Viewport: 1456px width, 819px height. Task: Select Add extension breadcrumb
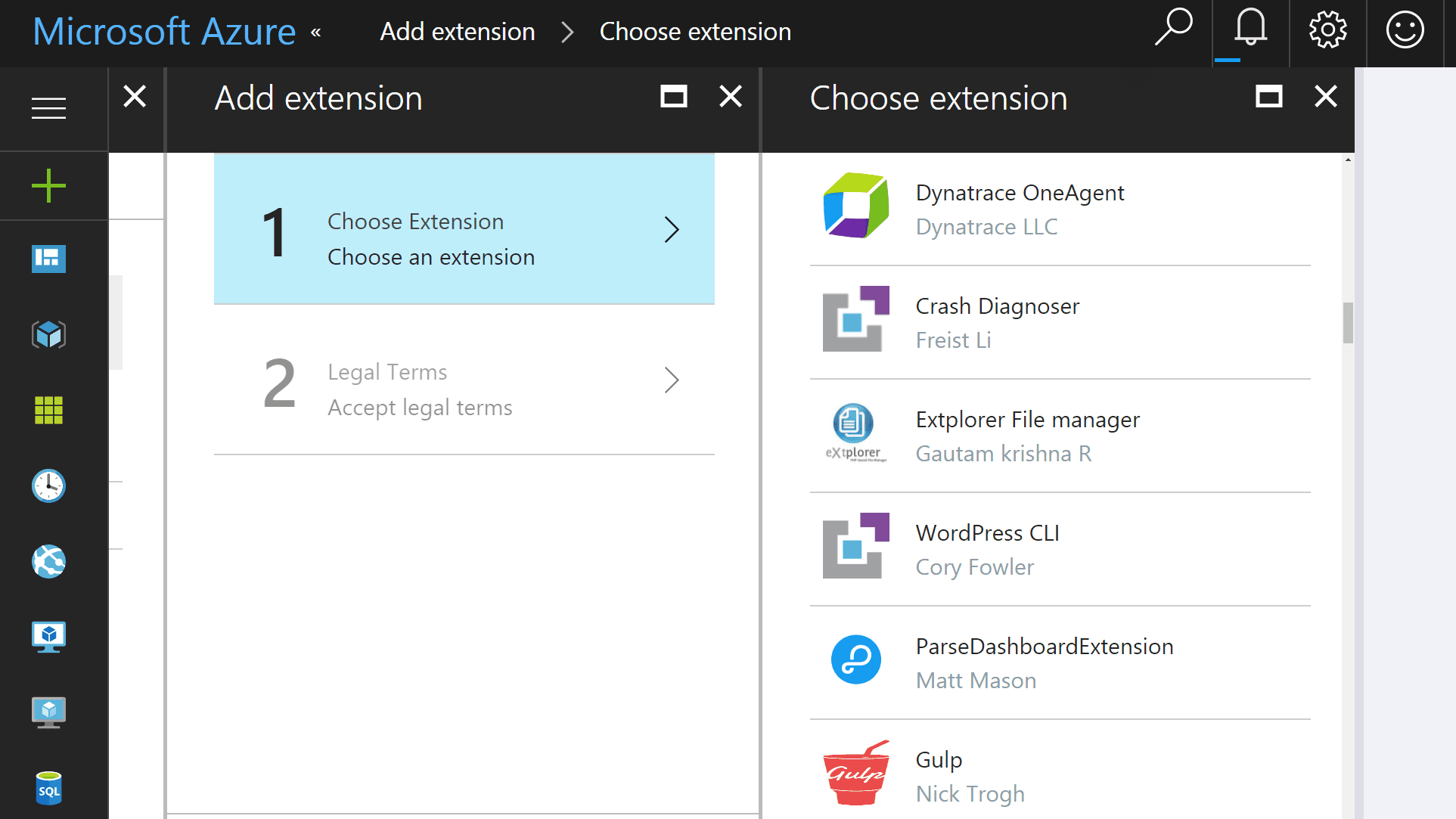(x=458, y=32)
